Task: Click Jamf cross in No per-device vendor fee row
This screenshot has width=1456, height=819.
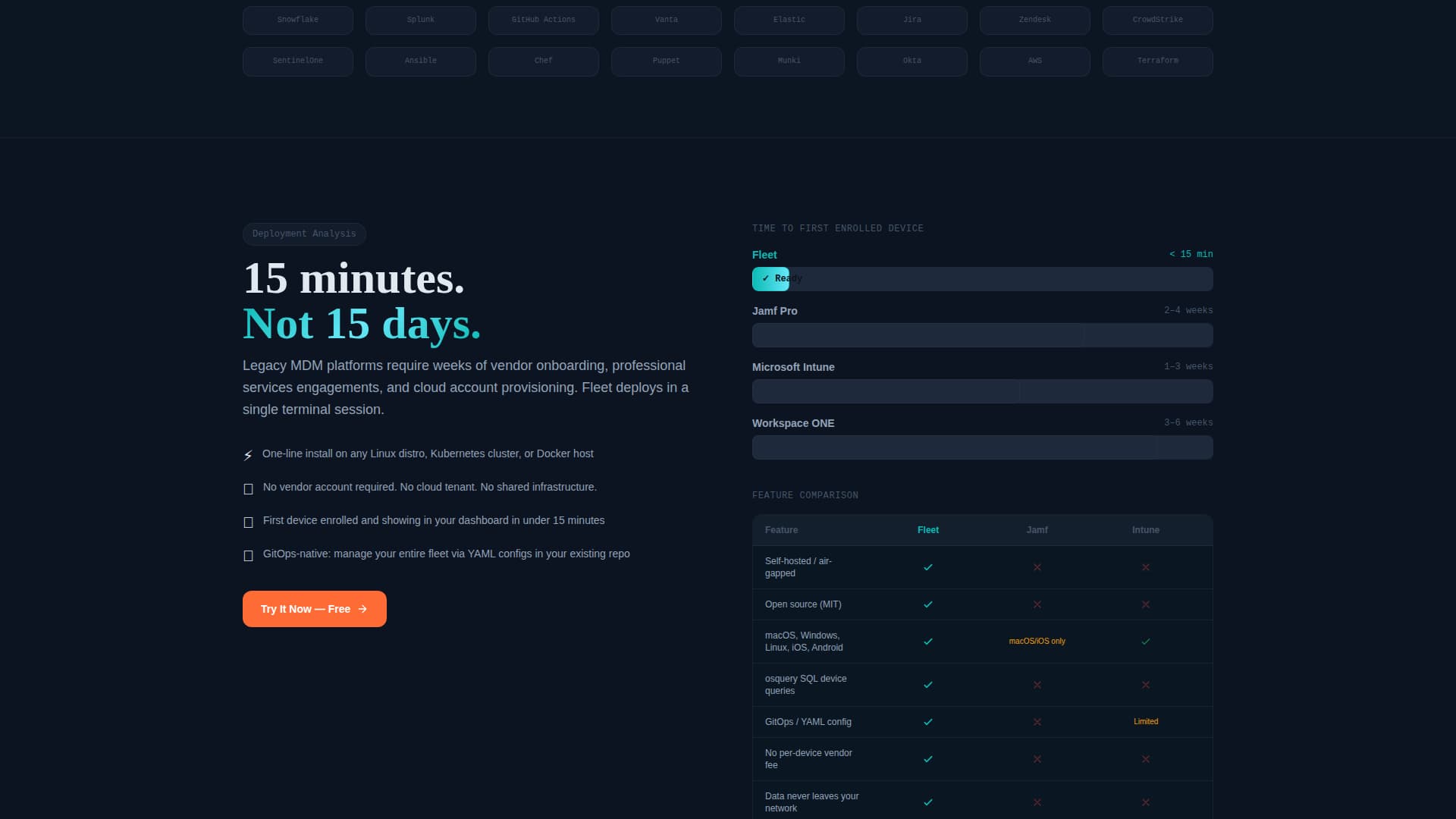Action: [1037, 759]
